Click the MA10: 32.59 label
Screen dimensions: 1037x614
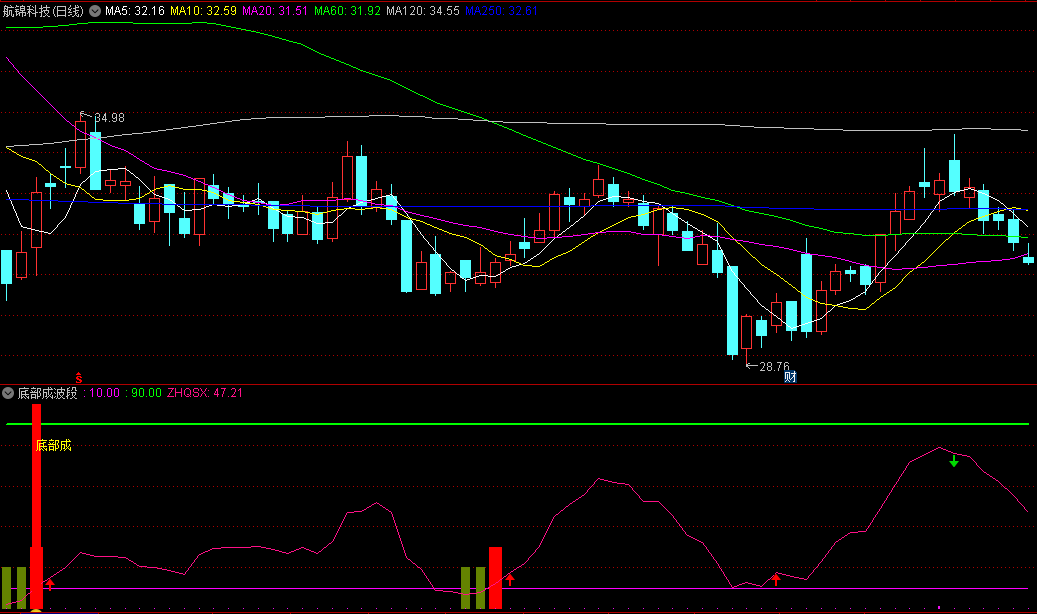pos(203,11)
